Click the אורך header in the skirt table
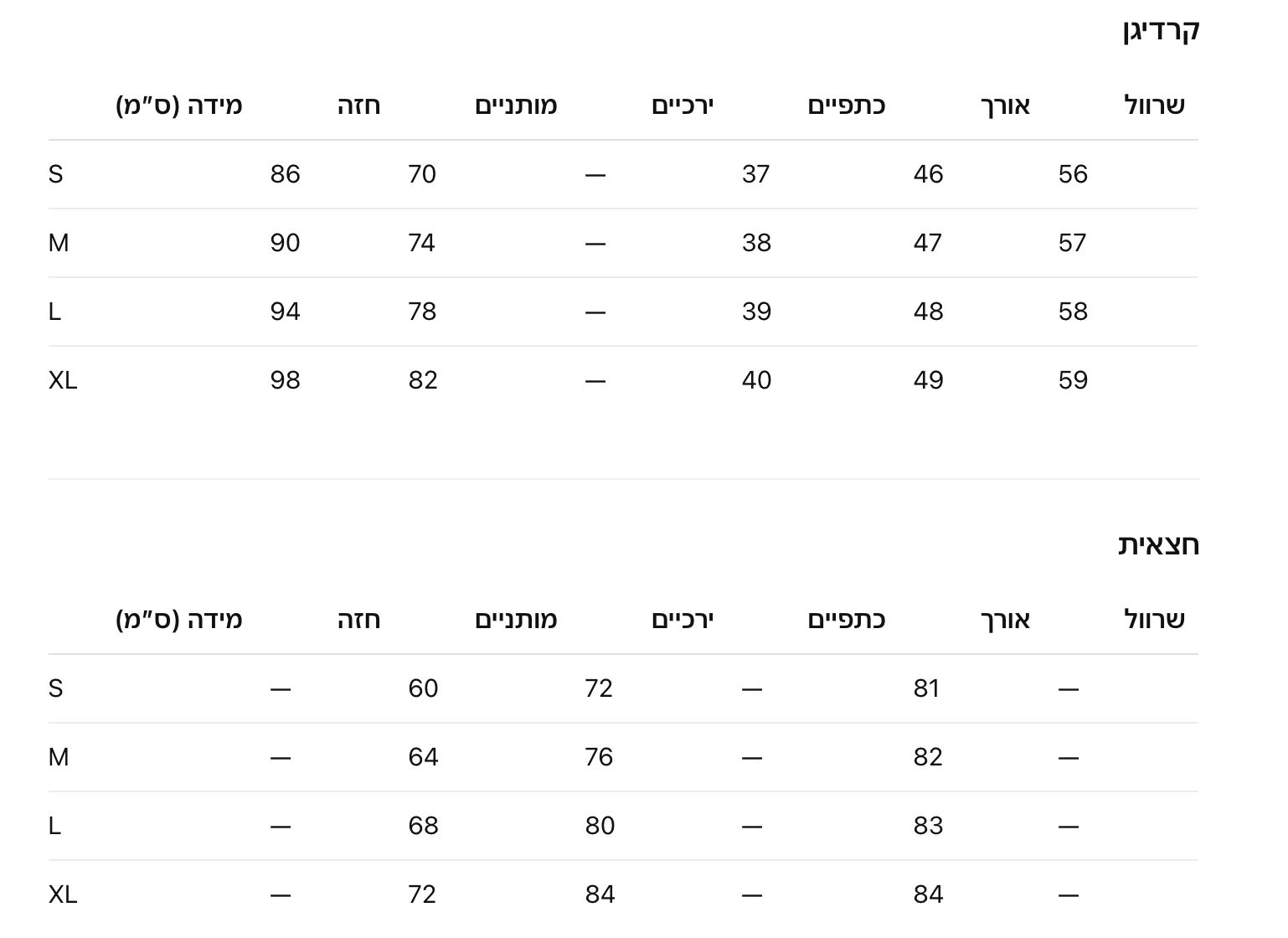Screen dimensions: 1288x938 [x=1005, y=620]
